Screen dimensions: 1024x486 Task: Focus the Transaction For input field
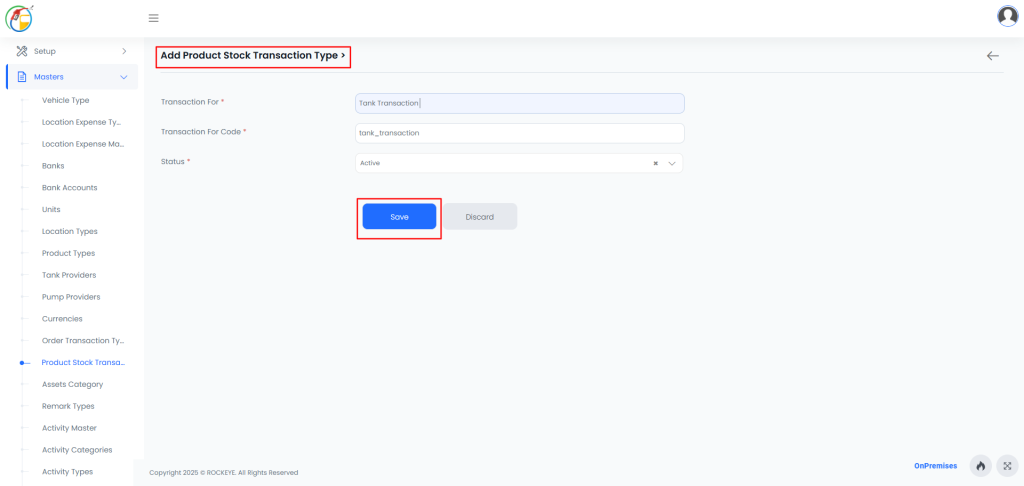pos(519,103)
